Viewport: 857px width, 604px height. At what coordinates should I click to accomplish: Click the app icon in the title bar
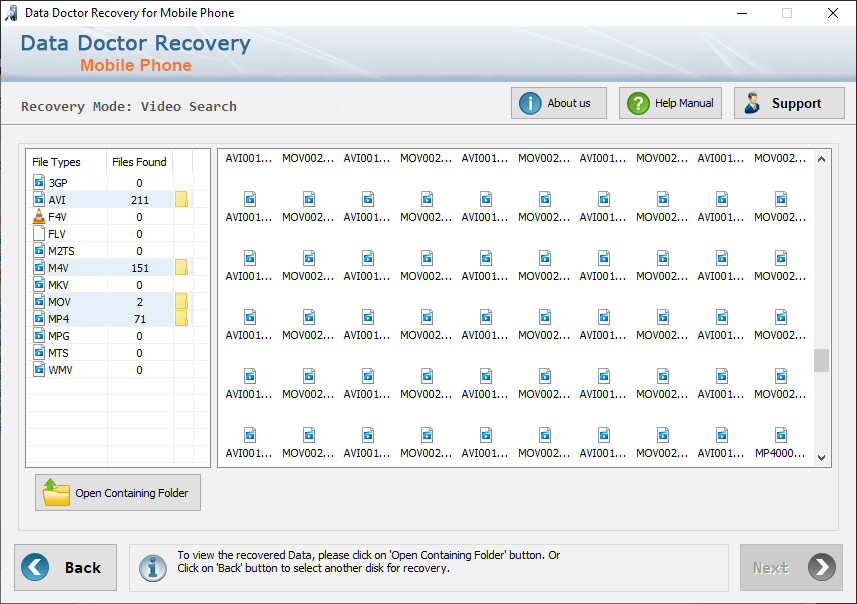(x=11, y=13)
